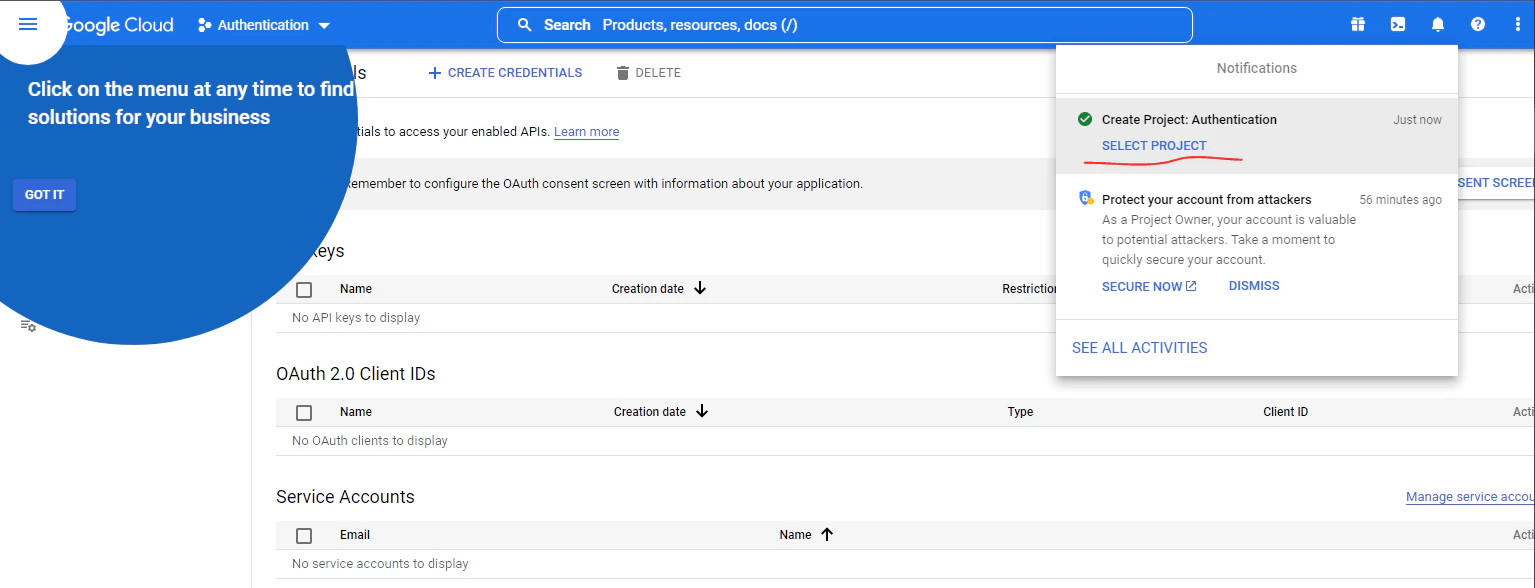
Task: Open the navigation hamburger menu
Action: tap(27, 24)
